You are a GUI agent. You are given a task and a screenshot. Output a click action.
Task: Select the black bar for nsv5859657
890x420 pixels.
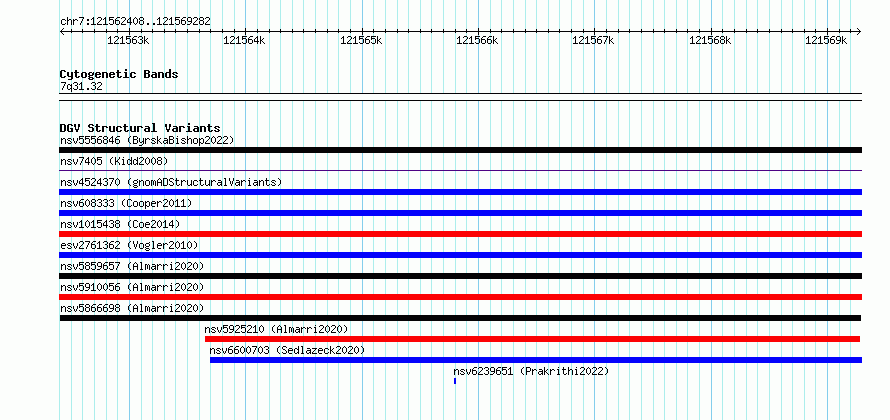click(460, 276)
